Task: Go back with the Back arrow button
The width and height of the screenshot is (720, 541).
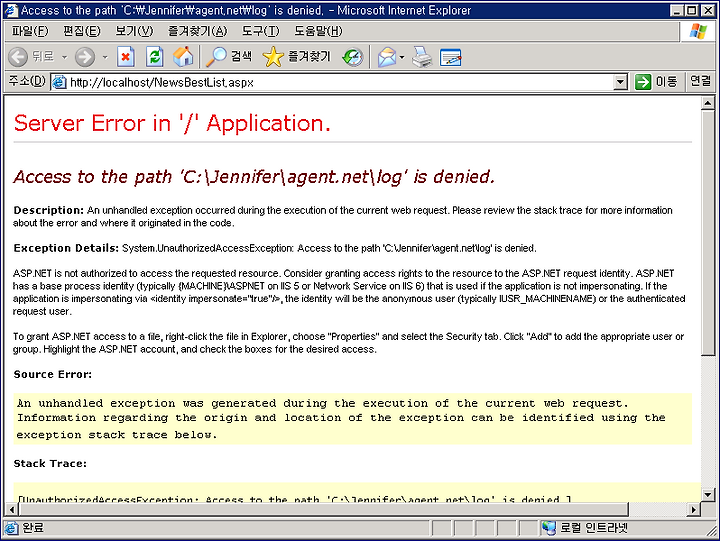Action: point(18,57)
